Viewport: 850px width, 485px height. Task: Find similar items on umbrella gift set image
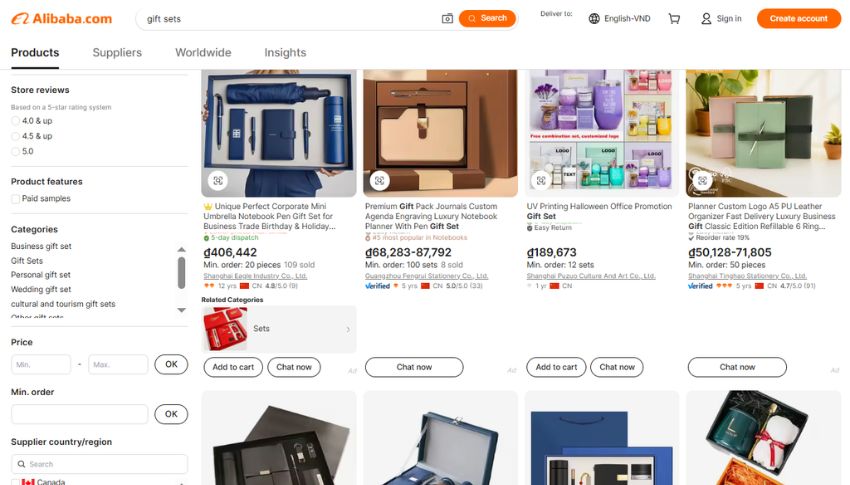tap(218, 180)
